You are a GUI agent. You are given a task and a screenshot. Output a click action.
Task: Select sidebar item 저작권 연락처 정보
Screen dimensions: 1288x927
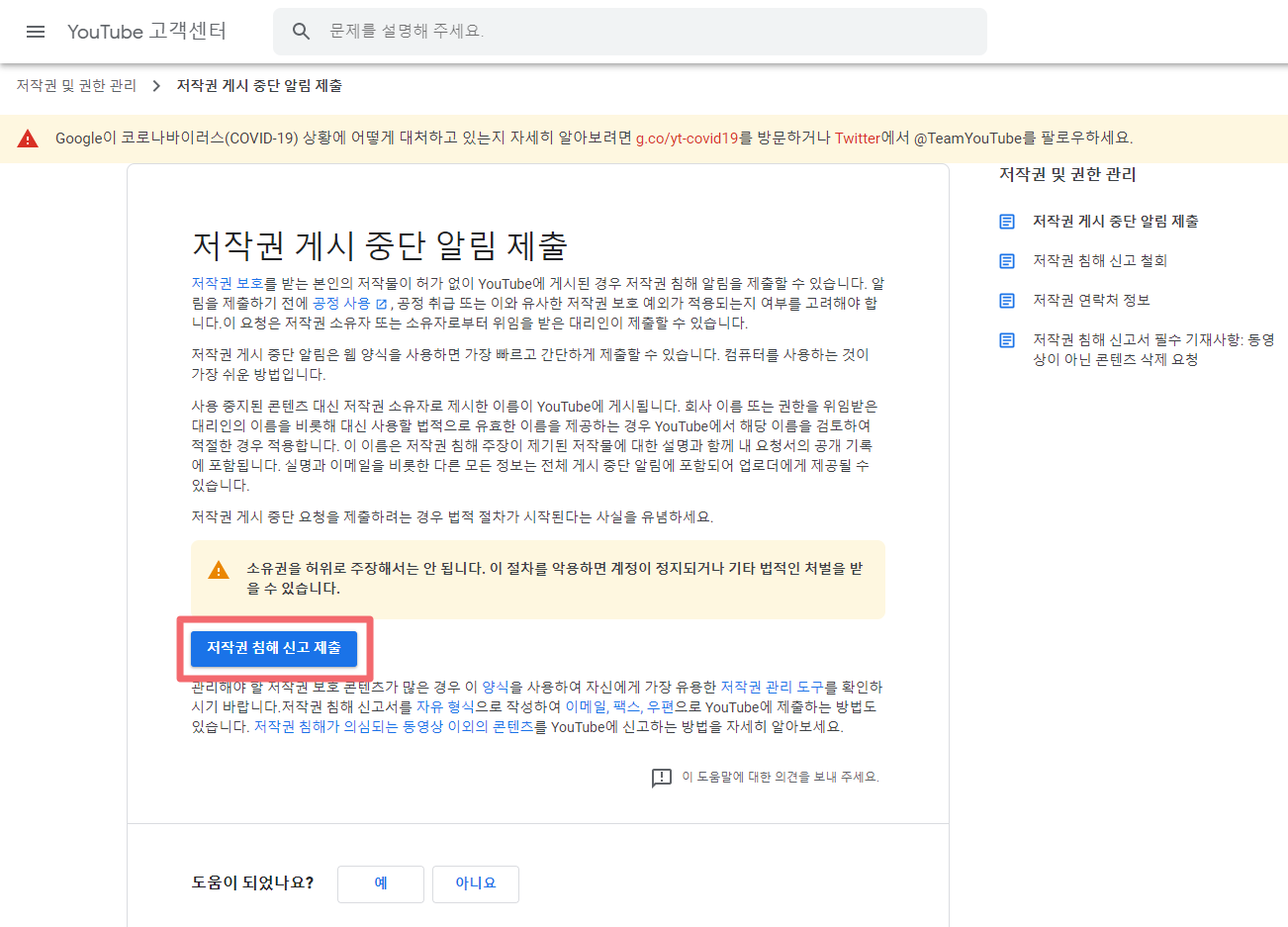click(1091, 301)
